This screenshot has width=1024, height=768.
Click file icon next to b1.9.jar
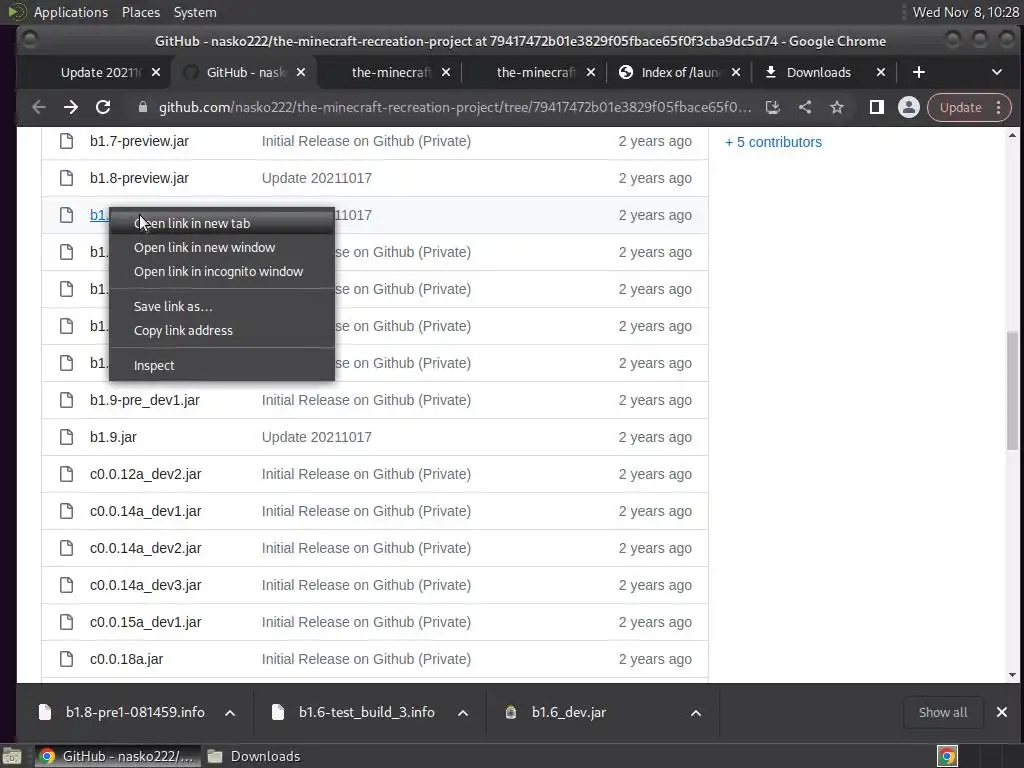(67, 438)
